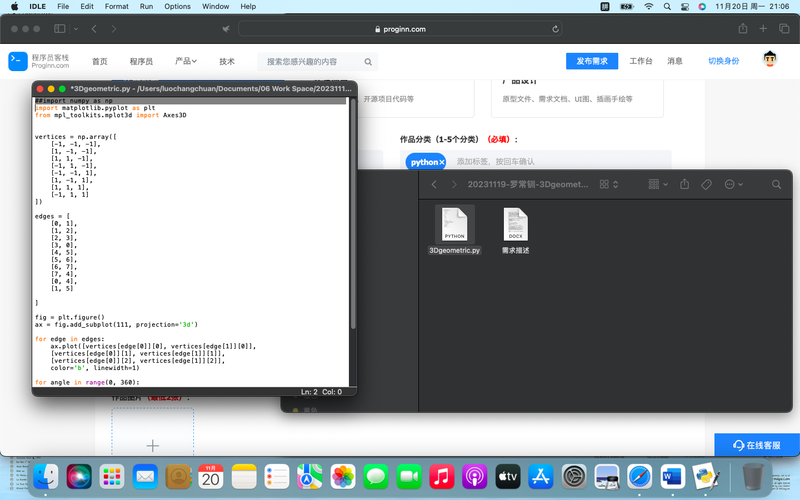Open 消息 link
This screenshot has height=500, width=800.
click(x=674, y=61)
